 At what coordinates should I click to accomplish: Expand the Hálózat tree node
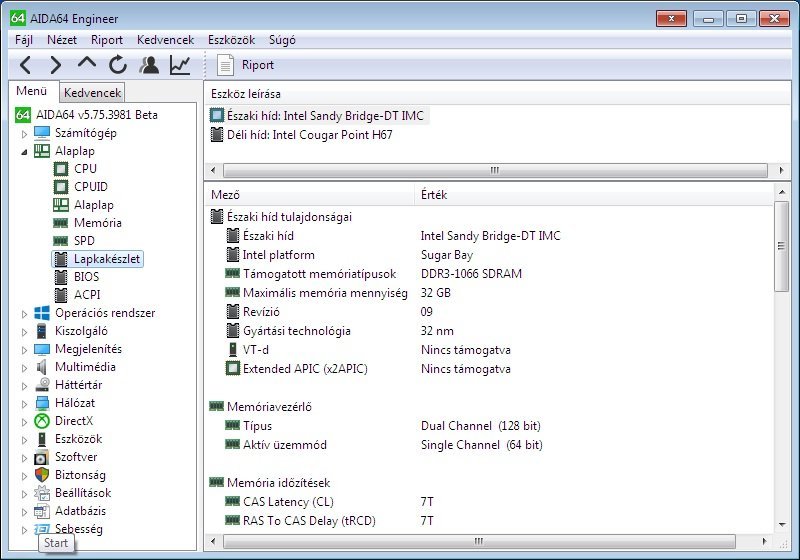(24, 404)
